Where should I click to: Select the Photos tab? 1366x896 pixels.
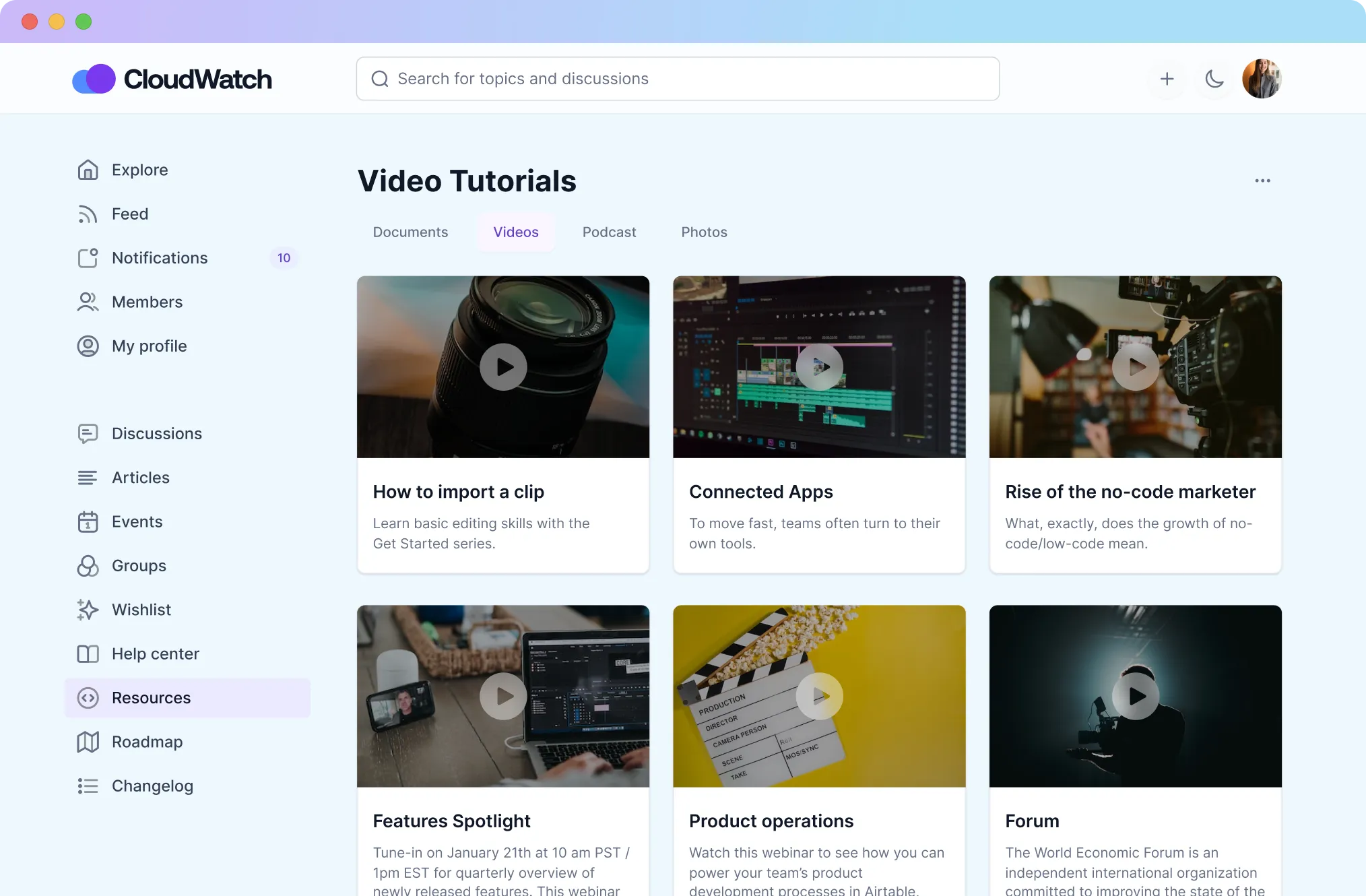(x=704, y=232)
